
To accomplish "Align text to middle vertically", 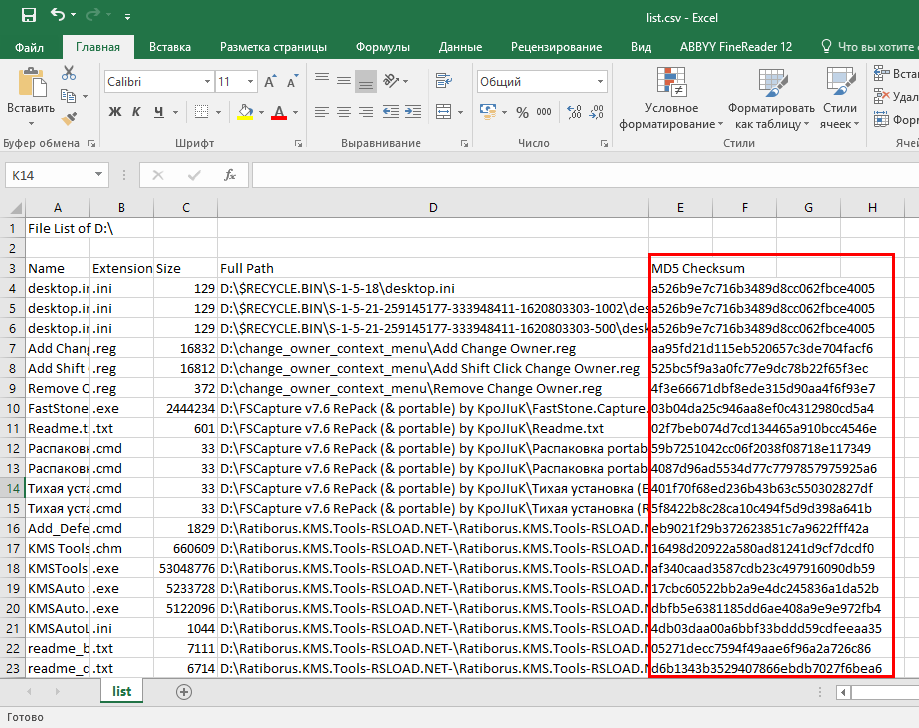I will click(344, 80).
